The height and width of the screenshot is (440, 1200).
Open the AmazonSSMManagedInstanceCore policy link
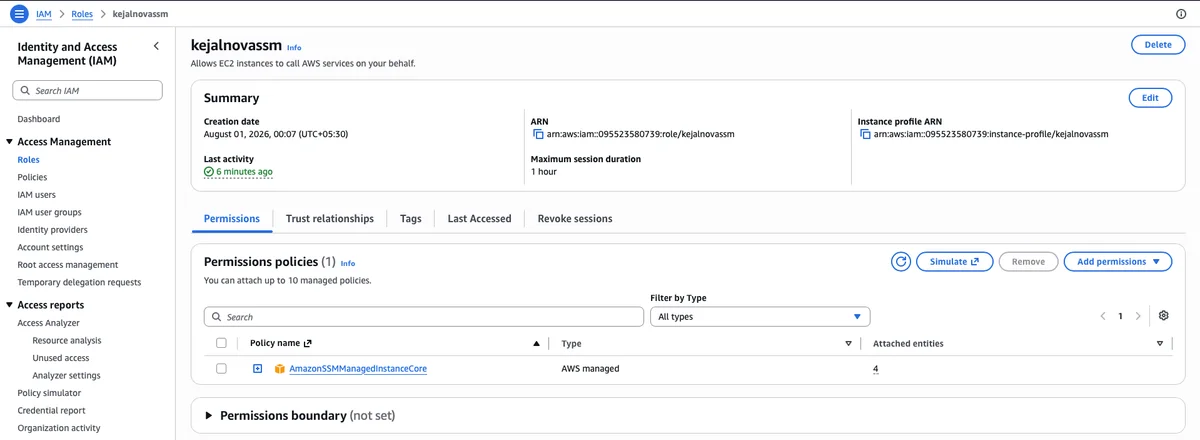(358, 368)
